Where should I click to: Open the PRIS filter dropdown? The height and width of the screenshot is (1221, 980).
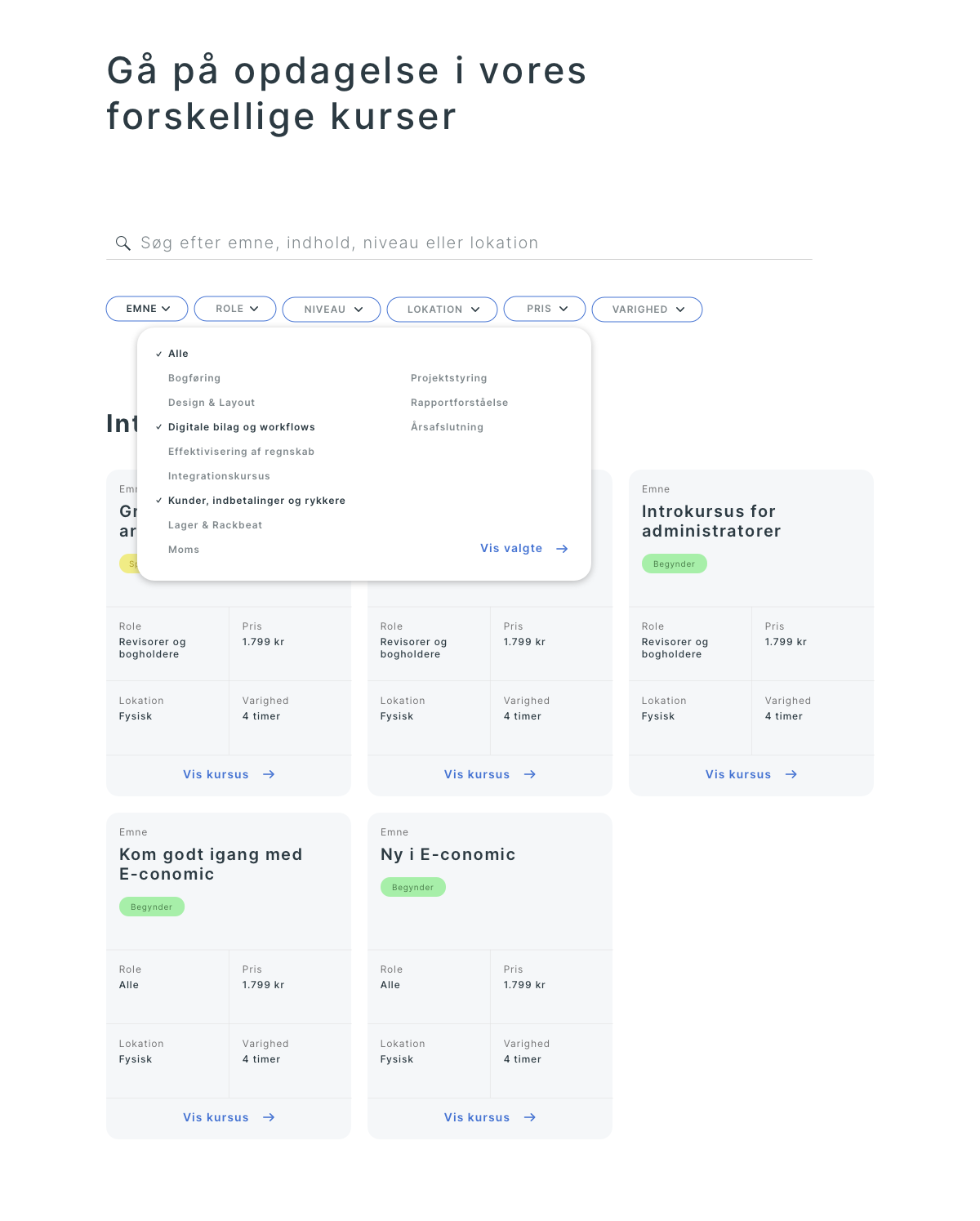pos(545,309)
